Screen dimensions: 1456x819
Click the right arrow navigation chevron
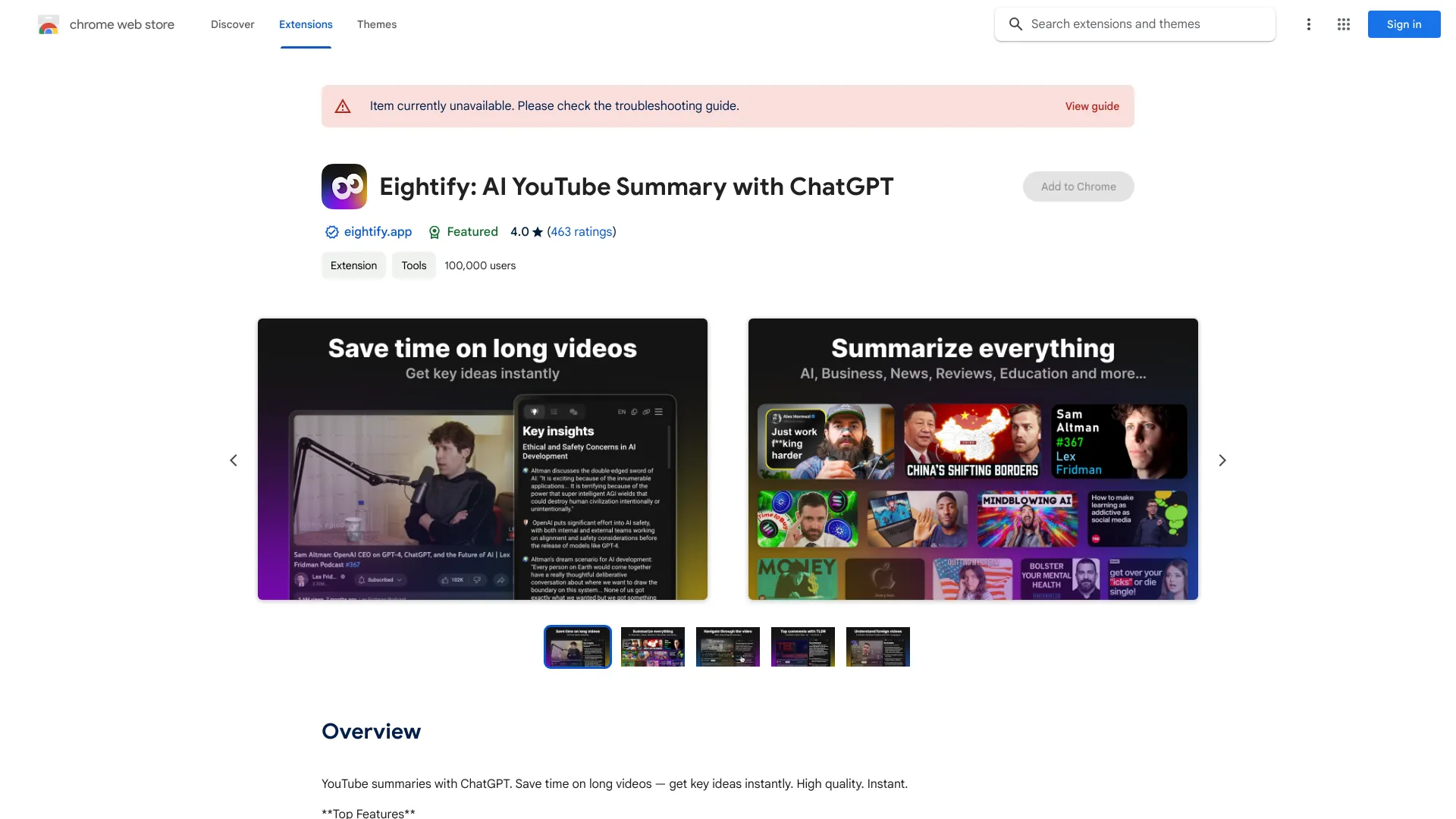[x=1221, y=459]
